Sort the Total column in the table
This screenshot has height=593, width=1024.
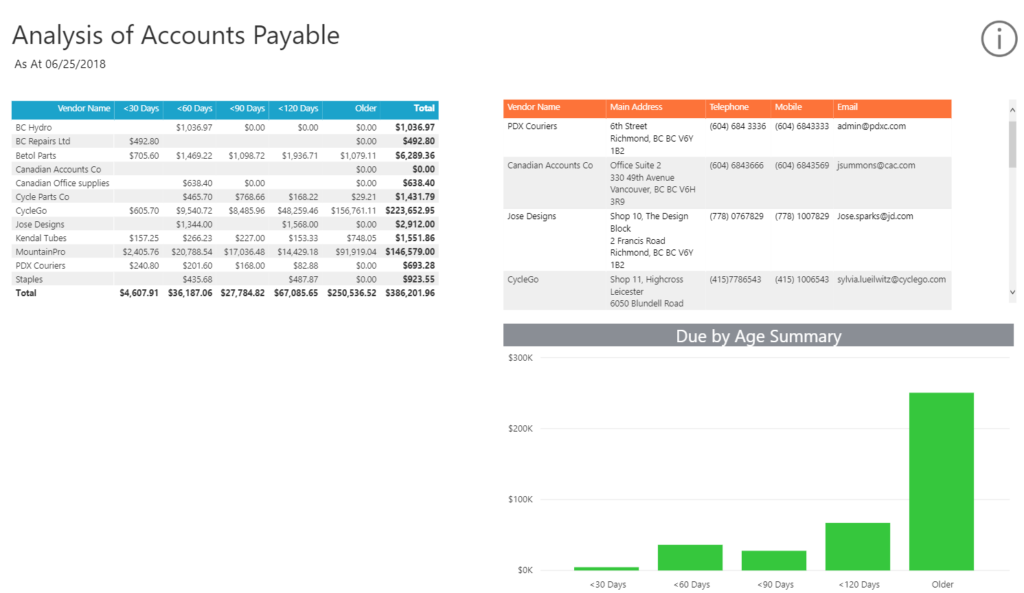(423, 109)
